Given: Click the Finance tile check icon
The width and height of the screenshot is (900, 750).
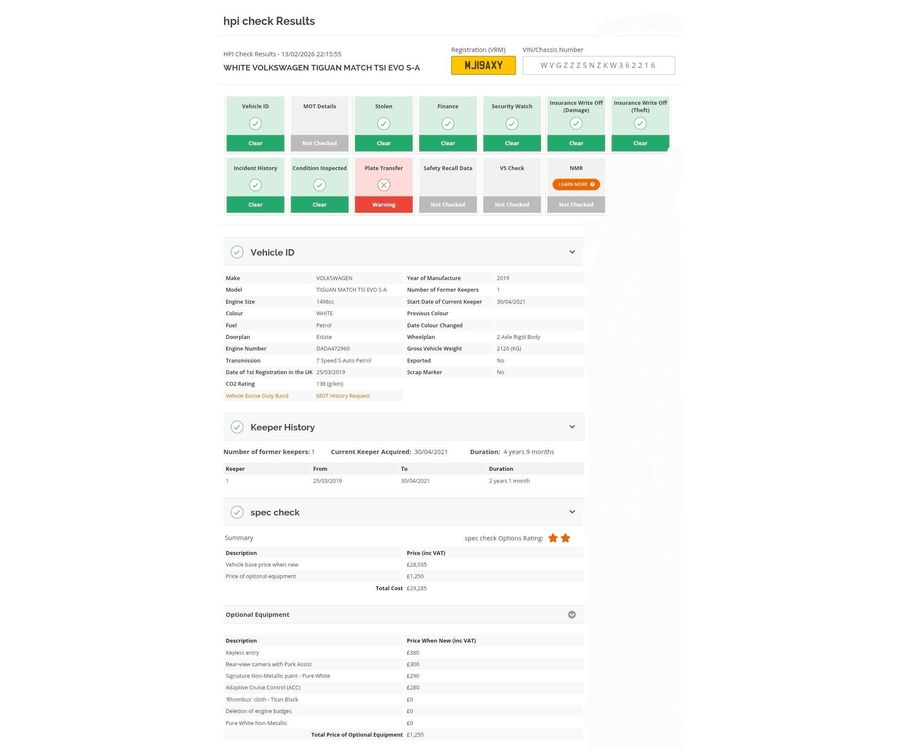Looking at the screenshot, I should click(448, 123).
